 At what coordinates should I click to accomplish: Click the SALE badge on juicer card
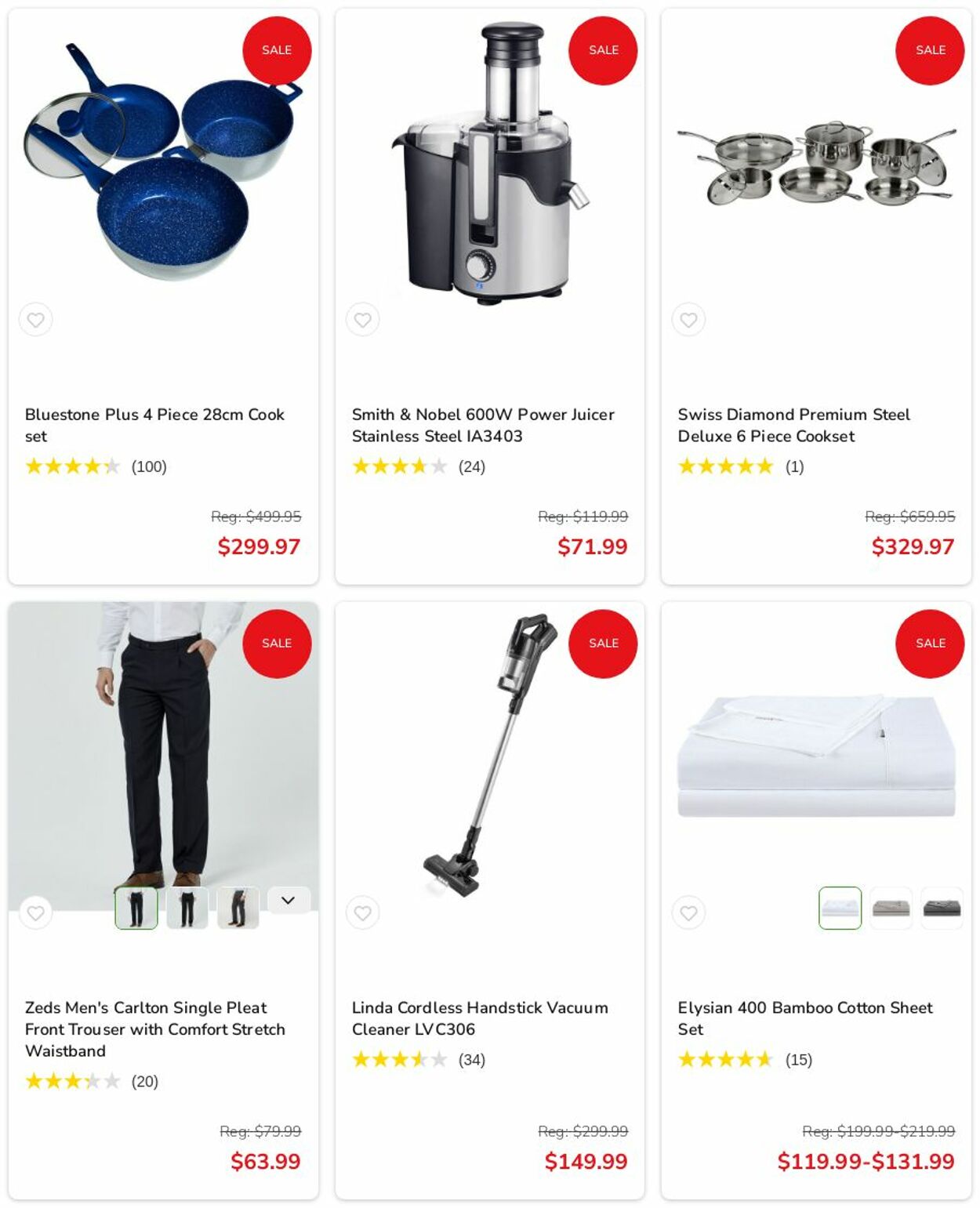tap(603, 50)
